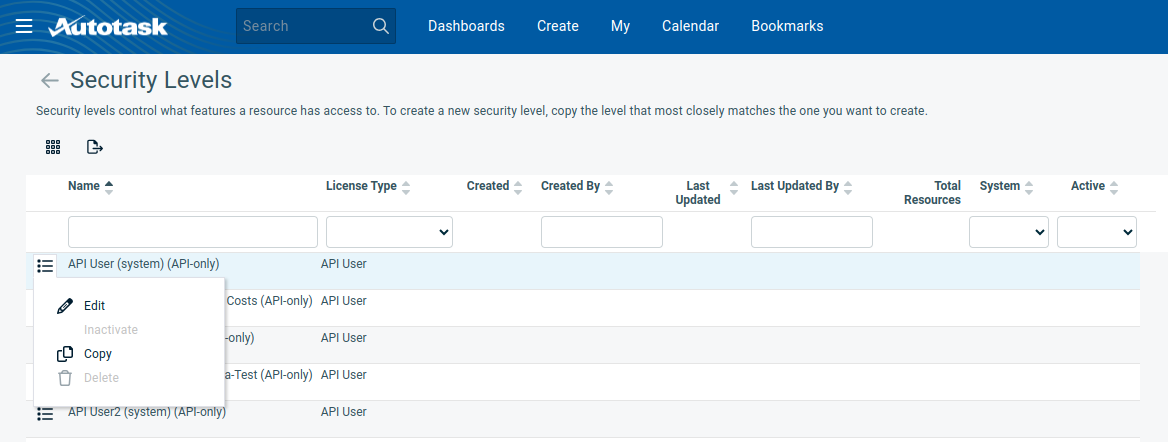The width and height of the screenshot is (1168, 442).
Task: Expand the Active filter dropdown
Action: tap(1096, 232)
